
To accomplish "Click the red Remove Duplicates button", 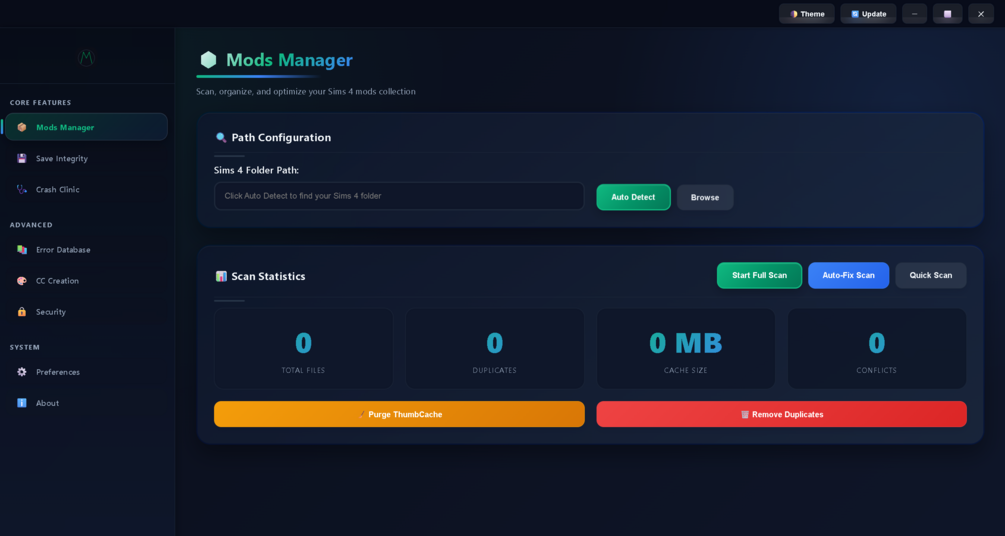I will pos(781,414).
